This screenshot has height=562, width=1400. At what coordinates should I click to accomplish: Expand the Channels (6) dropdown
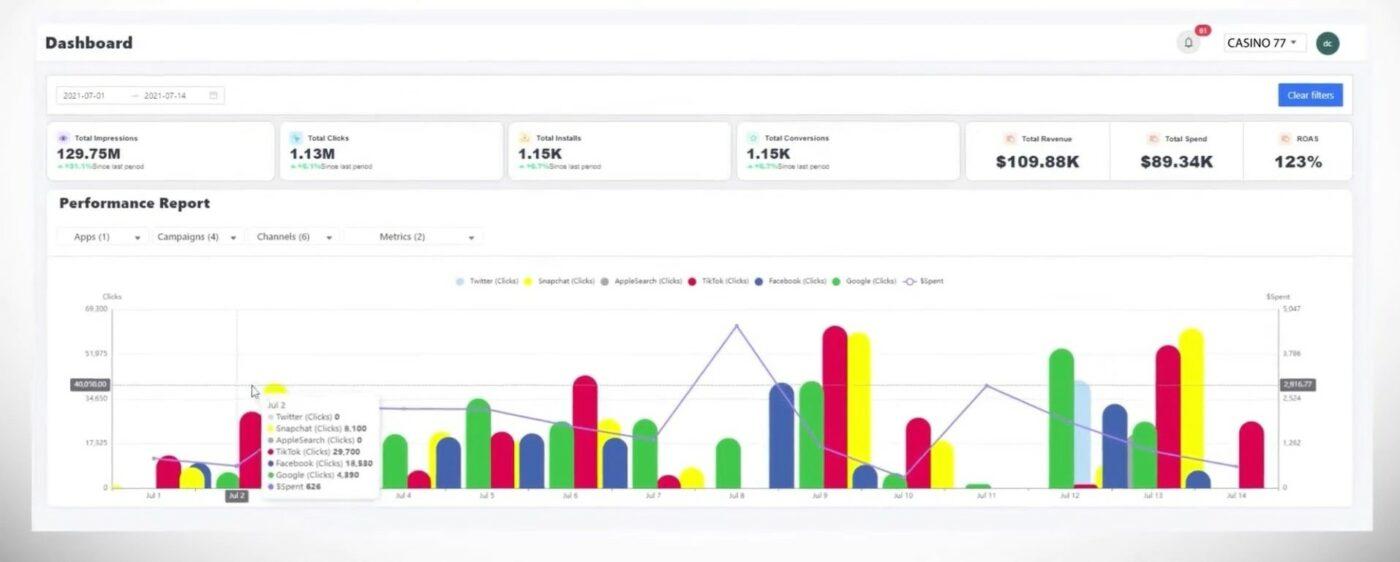[293, 237]
